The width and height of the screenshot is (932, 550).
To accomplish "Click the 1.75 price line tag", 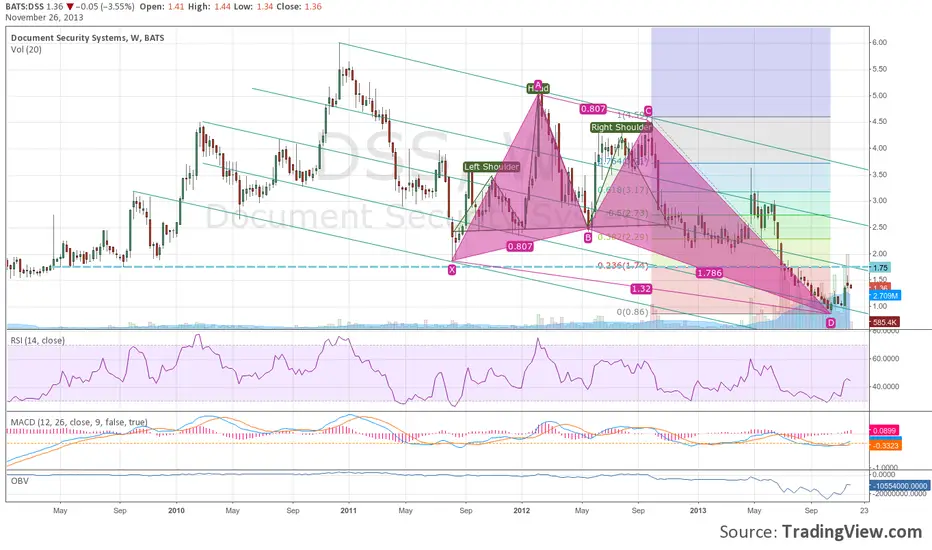I will 880,268.
